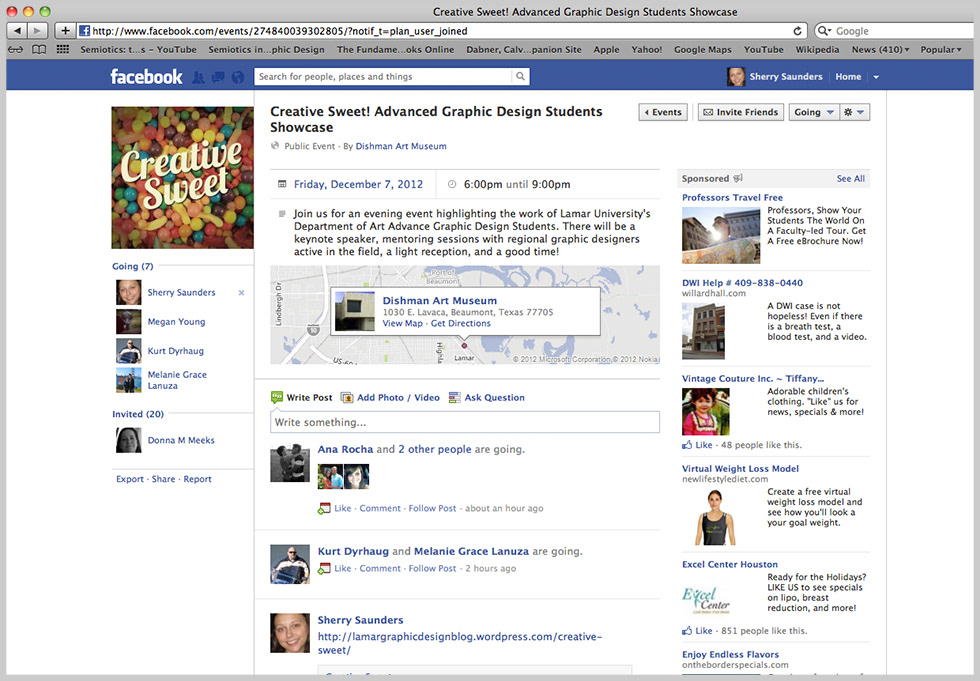Click the Facebook search field
The width and height of the screenshot is (980, 681).
click(x=382, y=76)
